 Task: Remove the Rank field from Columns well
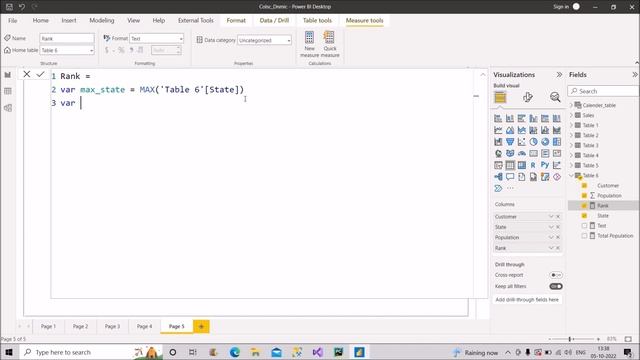558,248
